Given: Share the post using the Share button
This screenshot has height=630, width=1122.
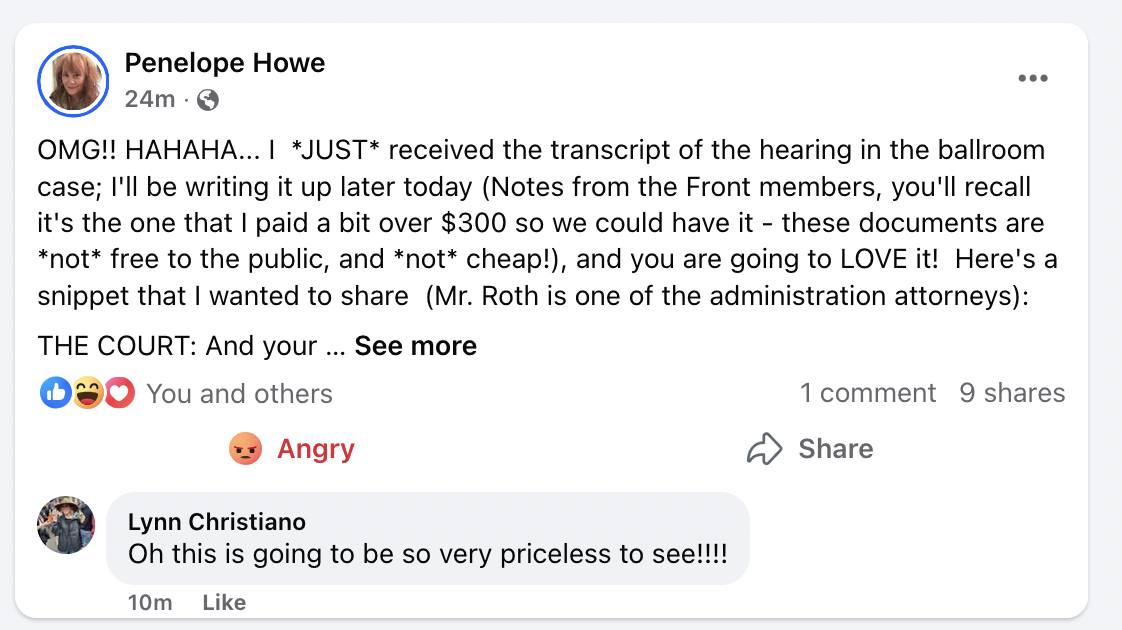Looking at the screenshot, I should click(x=810, y=449).
